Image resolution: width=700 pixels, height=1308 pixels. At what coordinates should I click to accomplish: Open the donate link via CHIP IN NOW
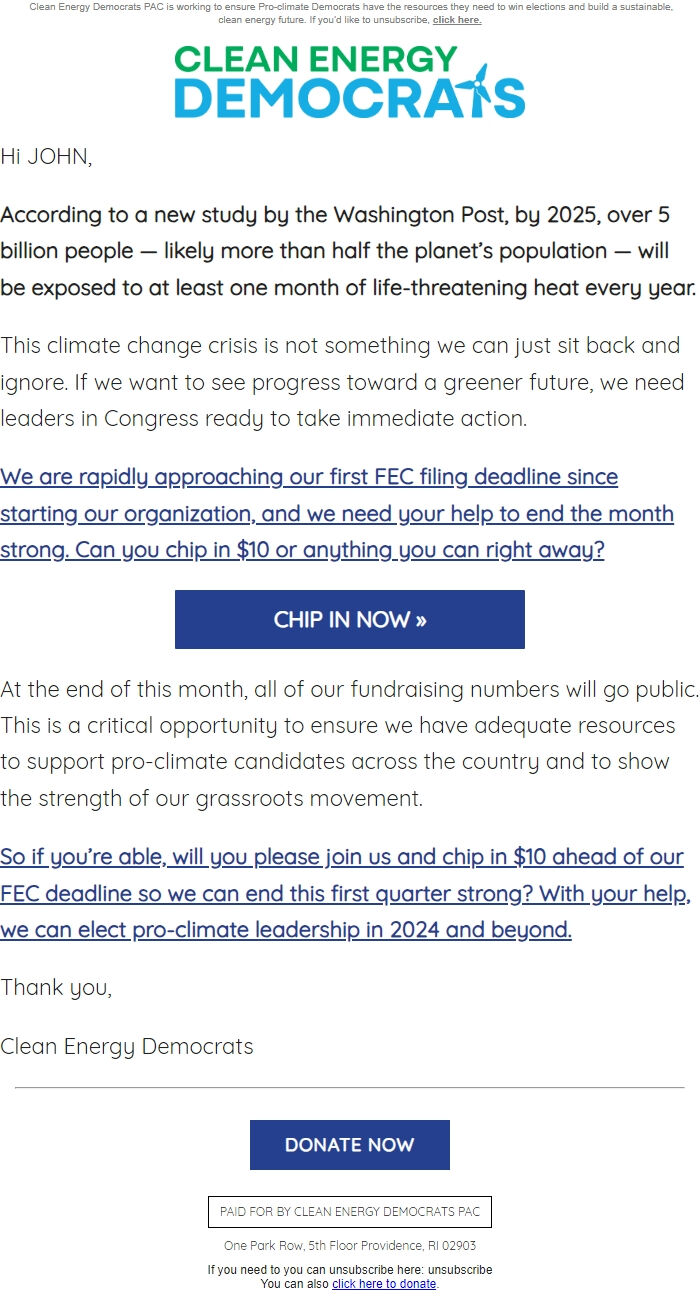[x=349, y=619]
